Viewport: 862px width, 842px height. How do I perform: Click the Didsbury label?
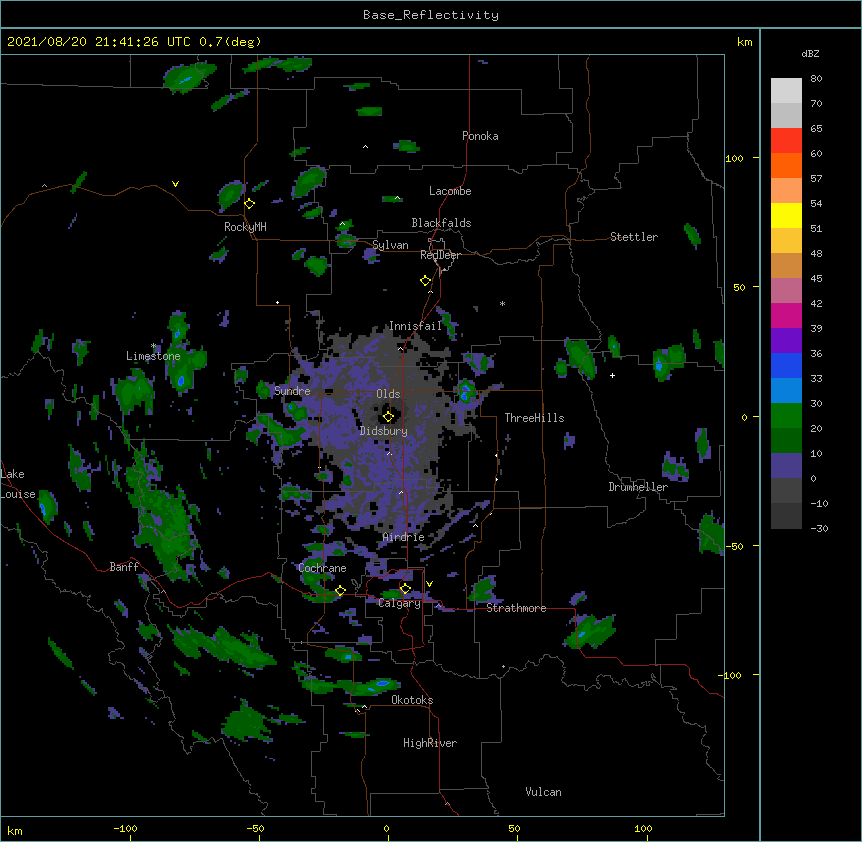[384, 431]
